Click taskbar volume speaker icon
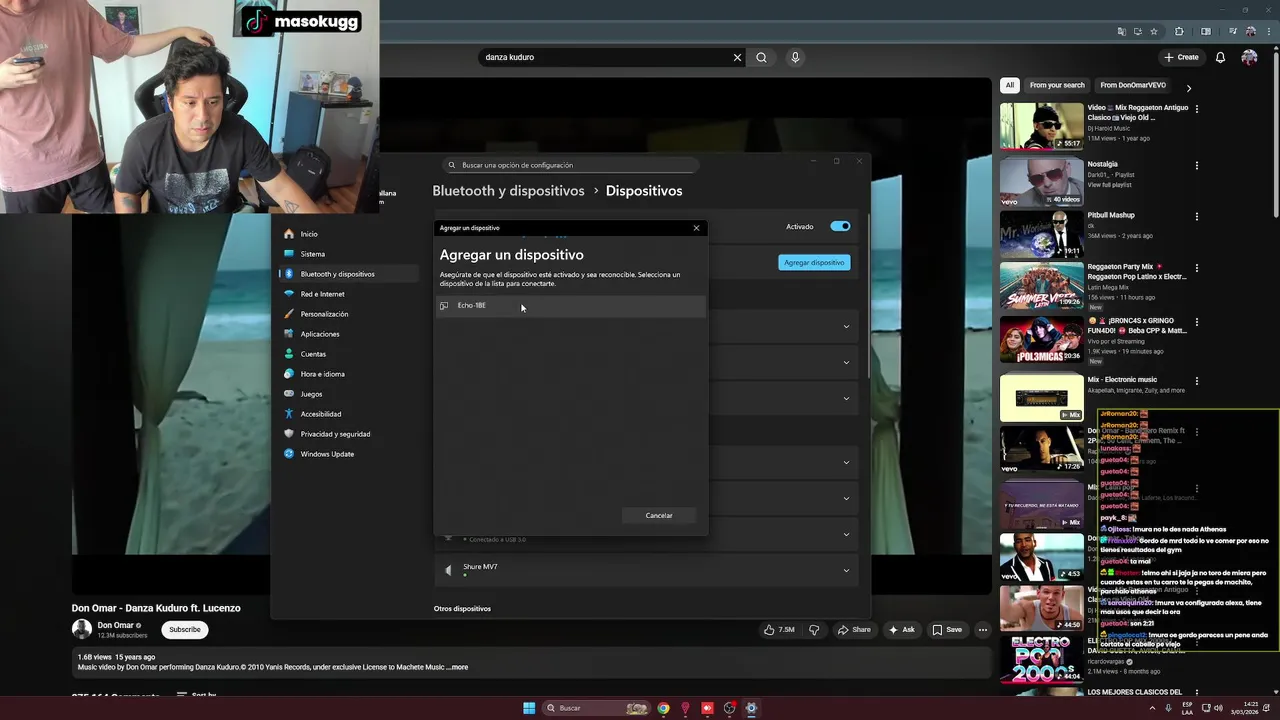 point(1216,708)
